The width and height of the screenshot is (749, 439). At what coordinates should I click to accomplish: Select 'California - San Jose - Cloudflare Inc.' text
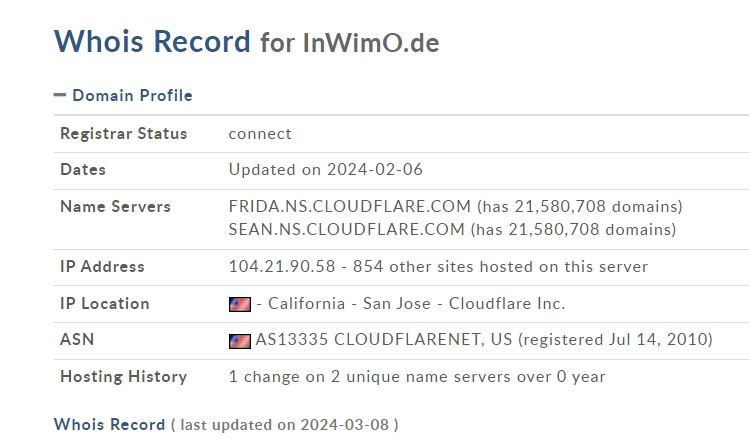(416, 303)
